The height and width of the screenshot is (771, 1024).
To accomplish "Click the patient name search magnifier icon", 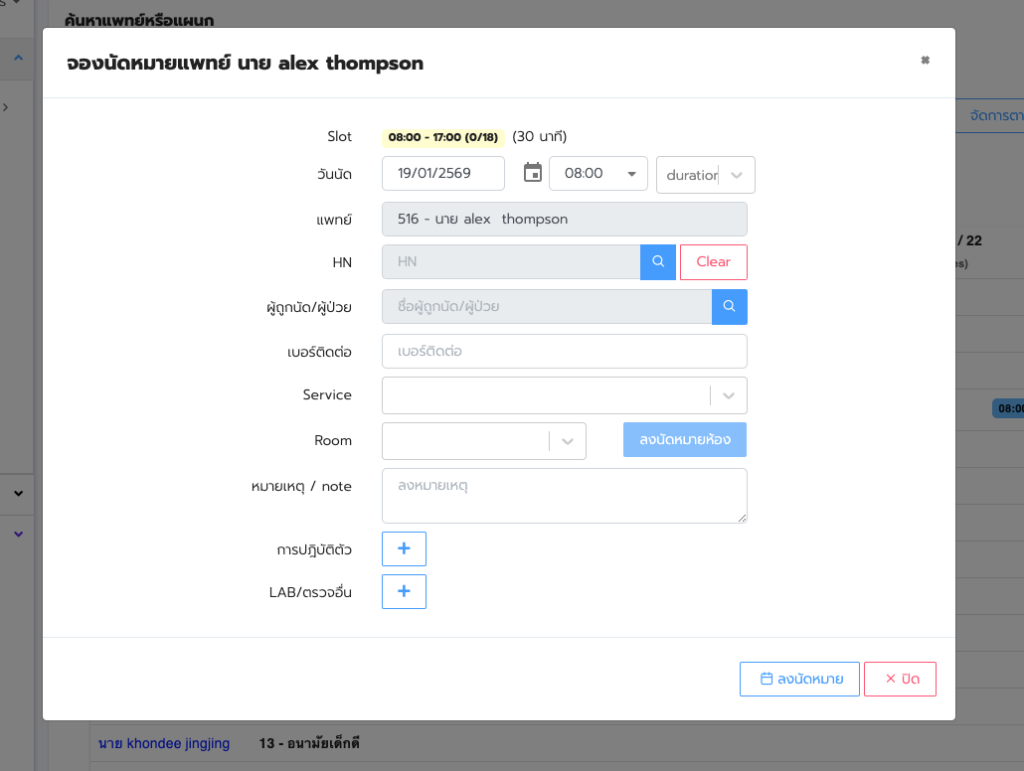I will [x=729, y=307].
